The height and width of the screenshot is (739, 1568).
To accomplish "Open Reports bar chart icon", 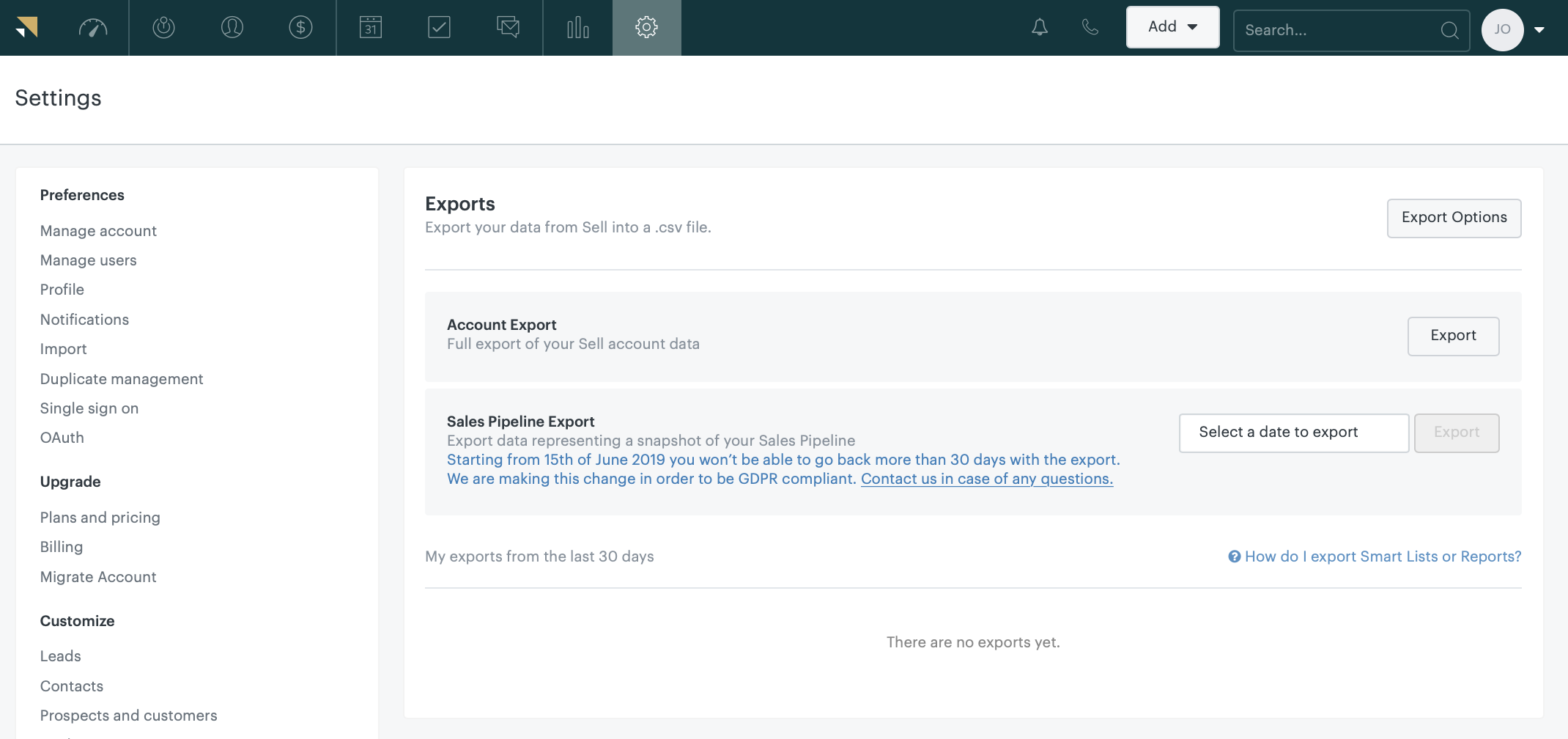I will point(577,28).
